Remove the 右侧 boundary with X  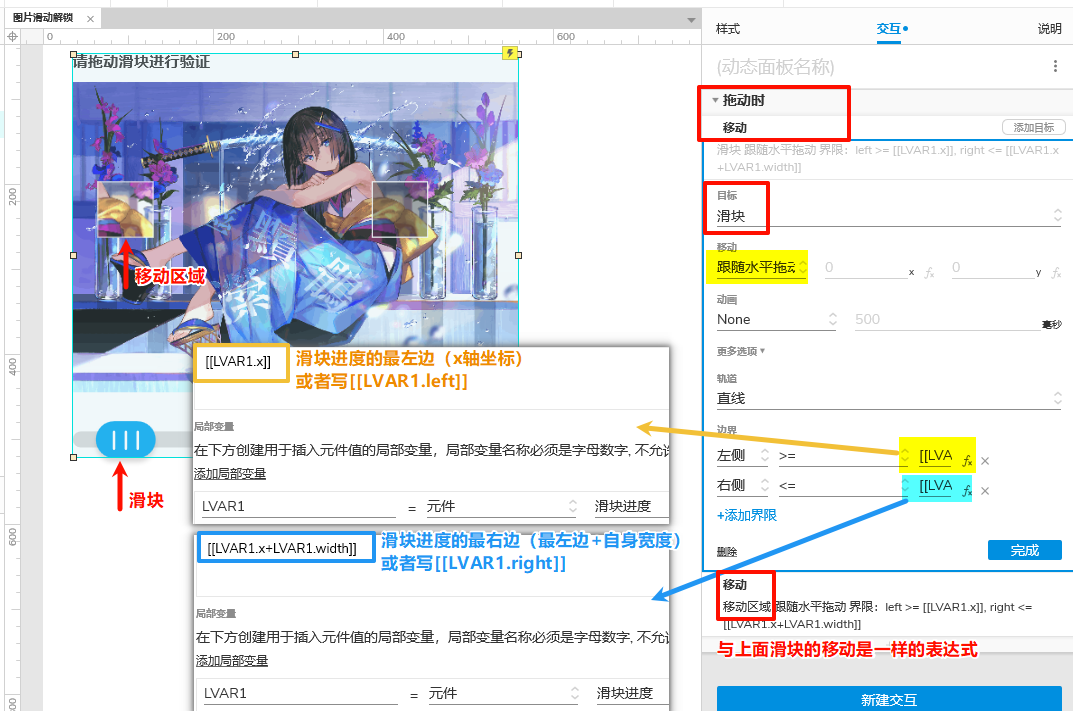click(985, 491)
